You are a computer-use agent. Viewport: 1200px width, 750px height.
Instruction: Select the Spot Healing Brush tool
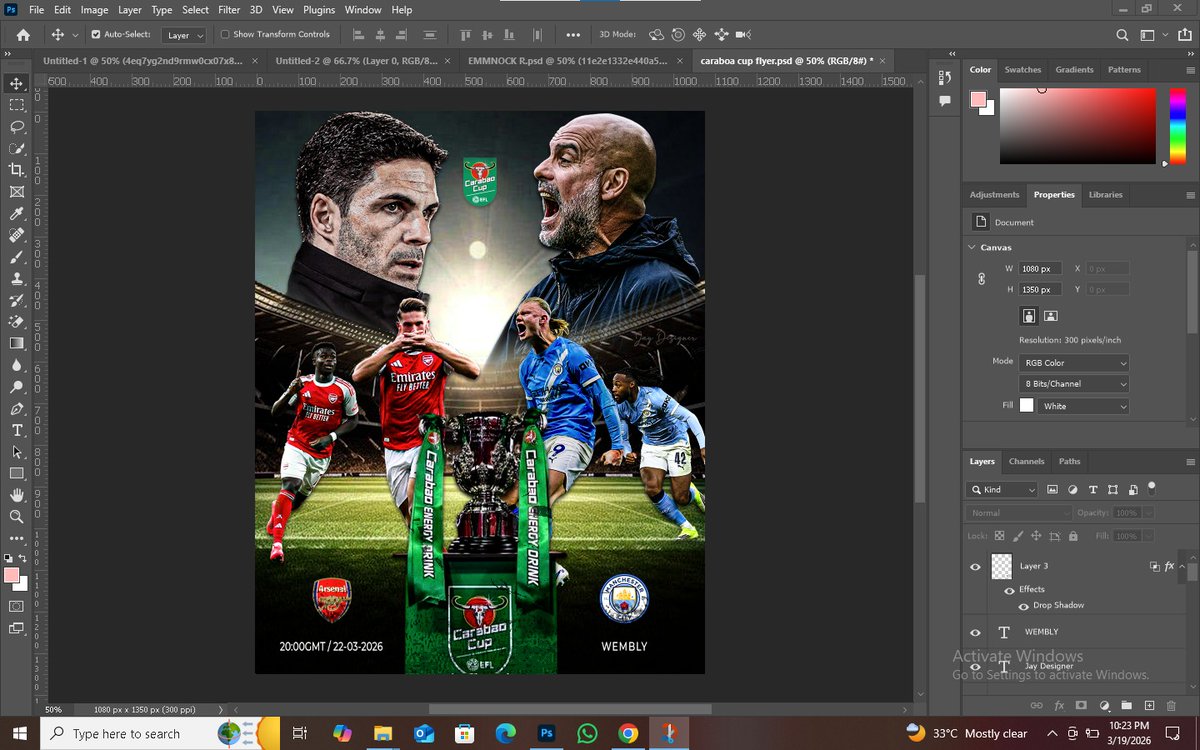tap(17, 236)
